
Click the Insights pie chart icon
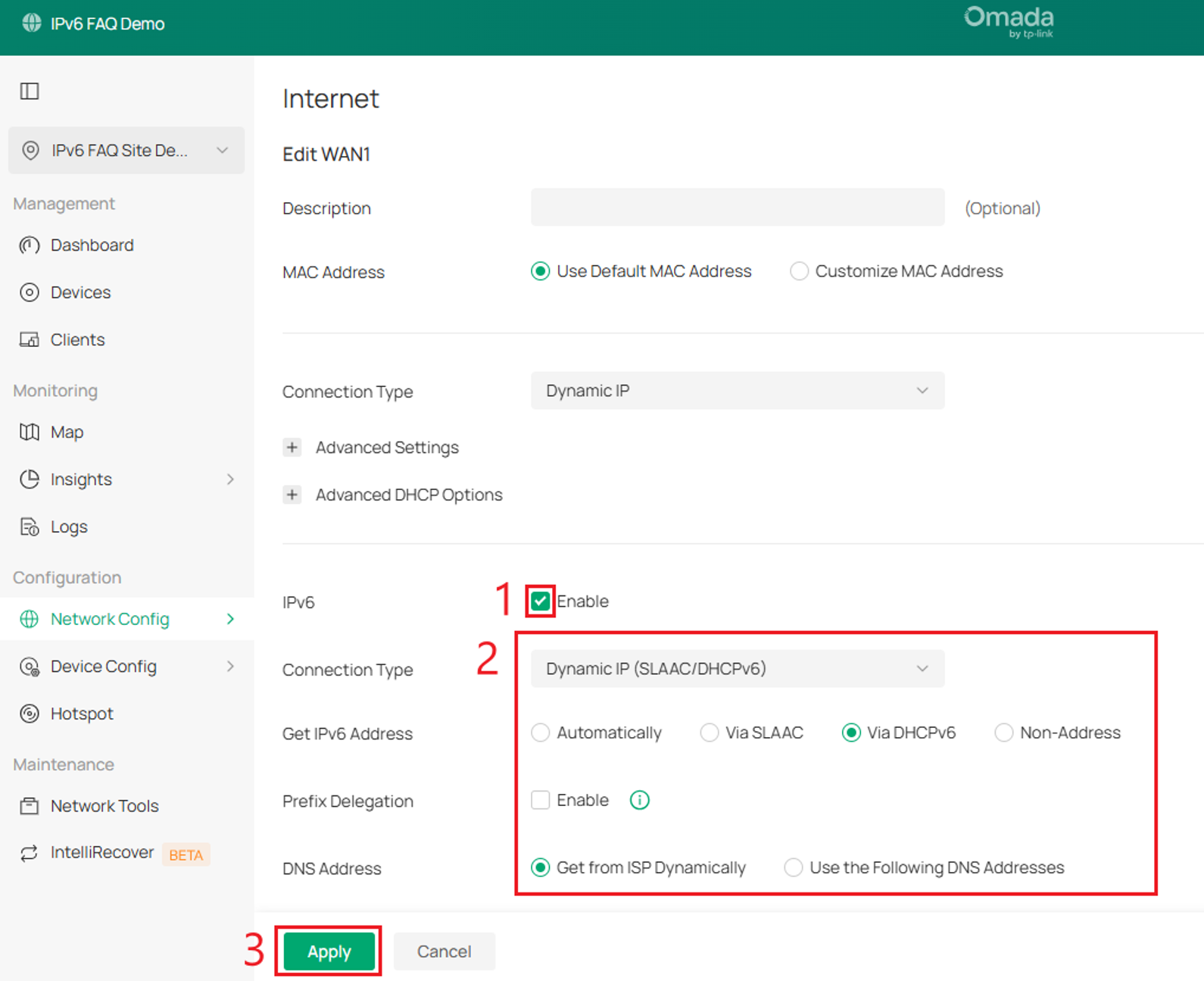(x=30, y=480)
